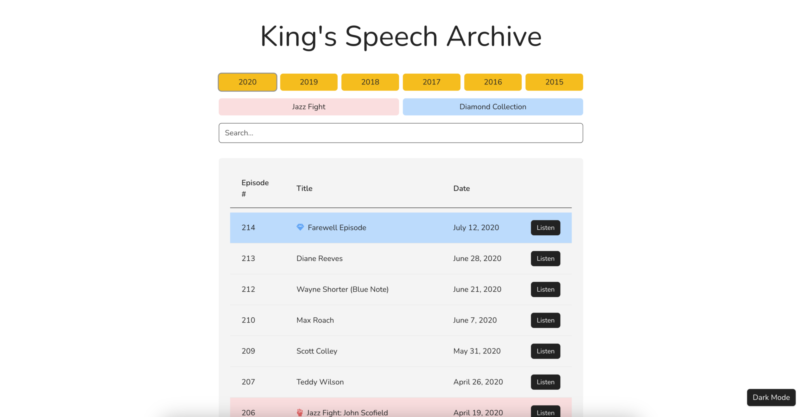
Task: Select the 2015 year tab
Action: pos(554,82)
